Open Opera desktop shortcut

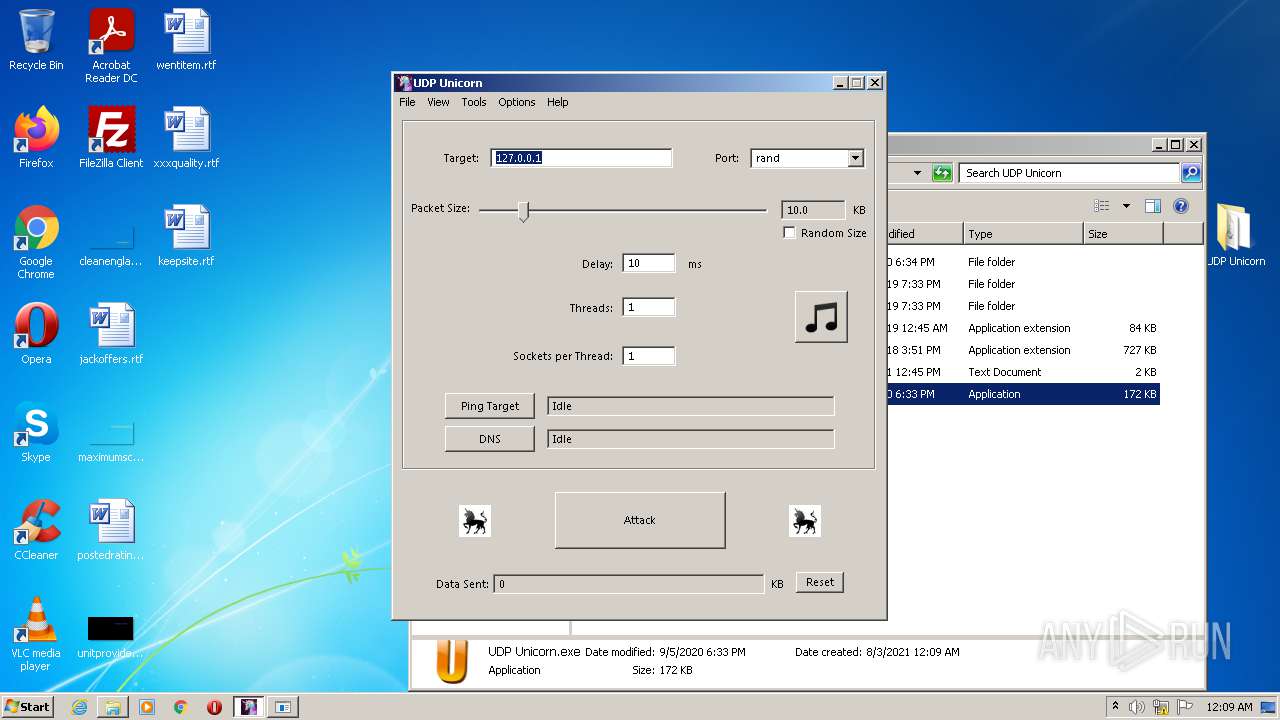[x=36, y=334]
